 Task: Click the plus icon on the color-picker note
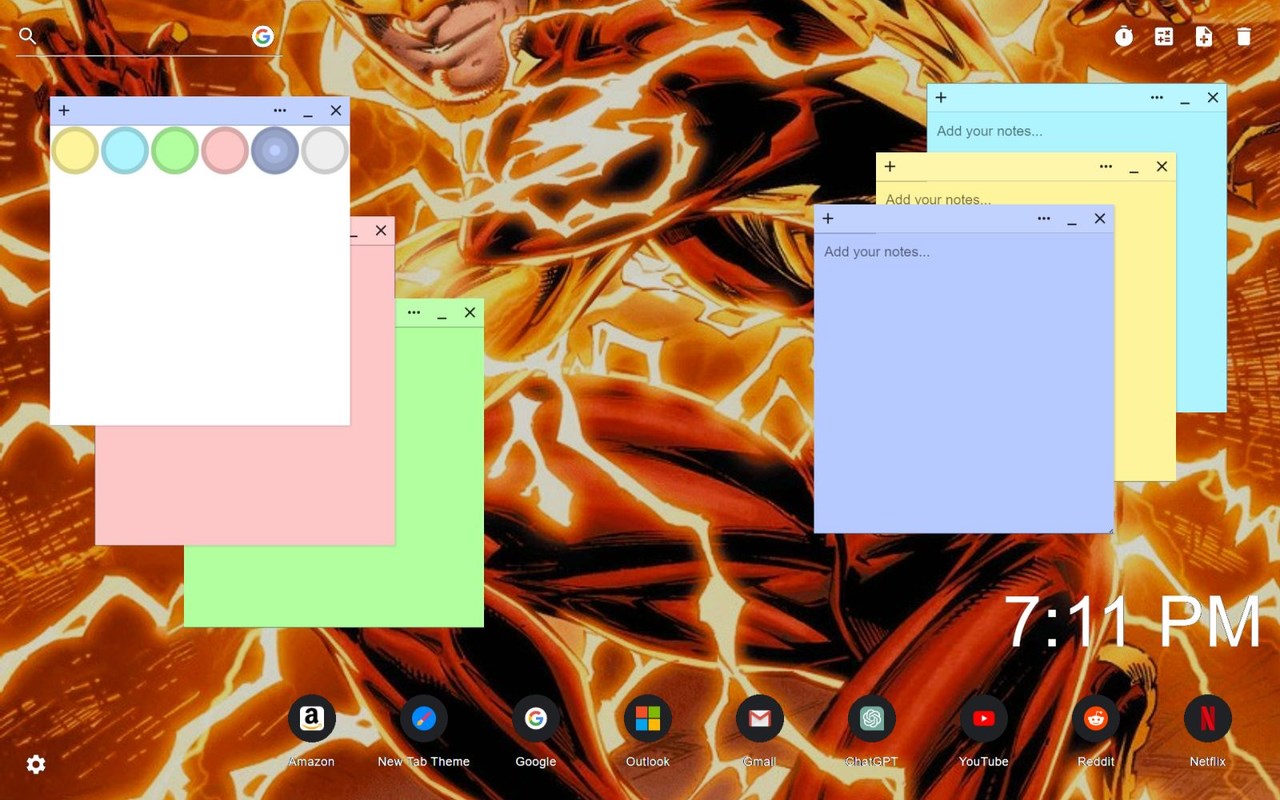click(64, 111)
